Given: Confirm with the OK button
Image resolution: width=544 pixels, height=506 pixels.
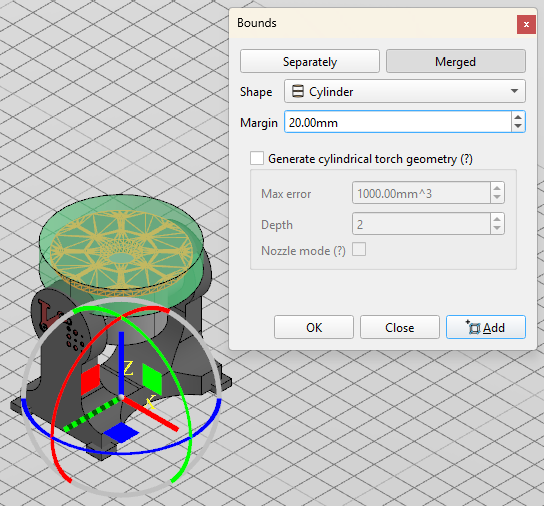Looking at the screenshot, I should tap(314, 327).
